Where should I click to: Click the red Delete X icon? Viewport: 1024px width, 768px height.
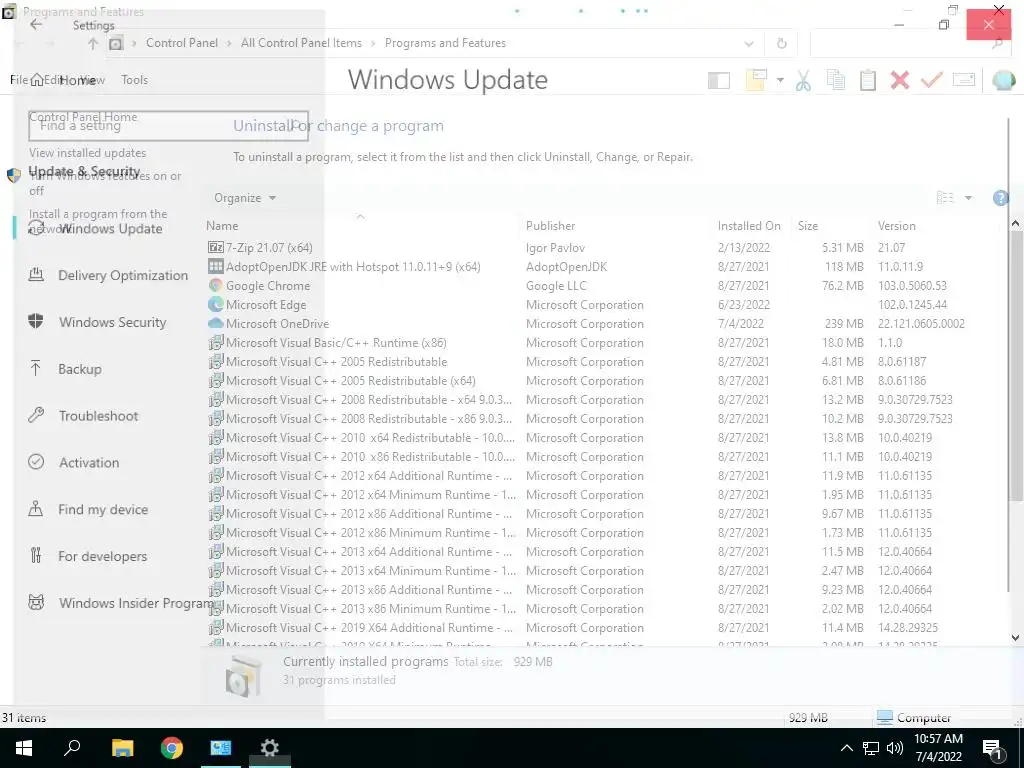[899, 80]
